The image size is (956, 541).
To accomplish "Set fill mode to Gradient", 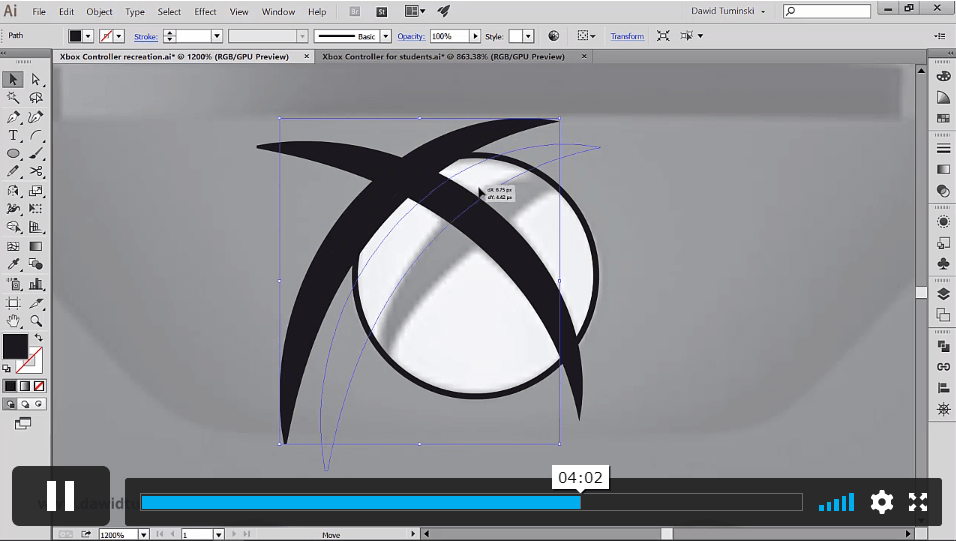I will click(24, 386).
